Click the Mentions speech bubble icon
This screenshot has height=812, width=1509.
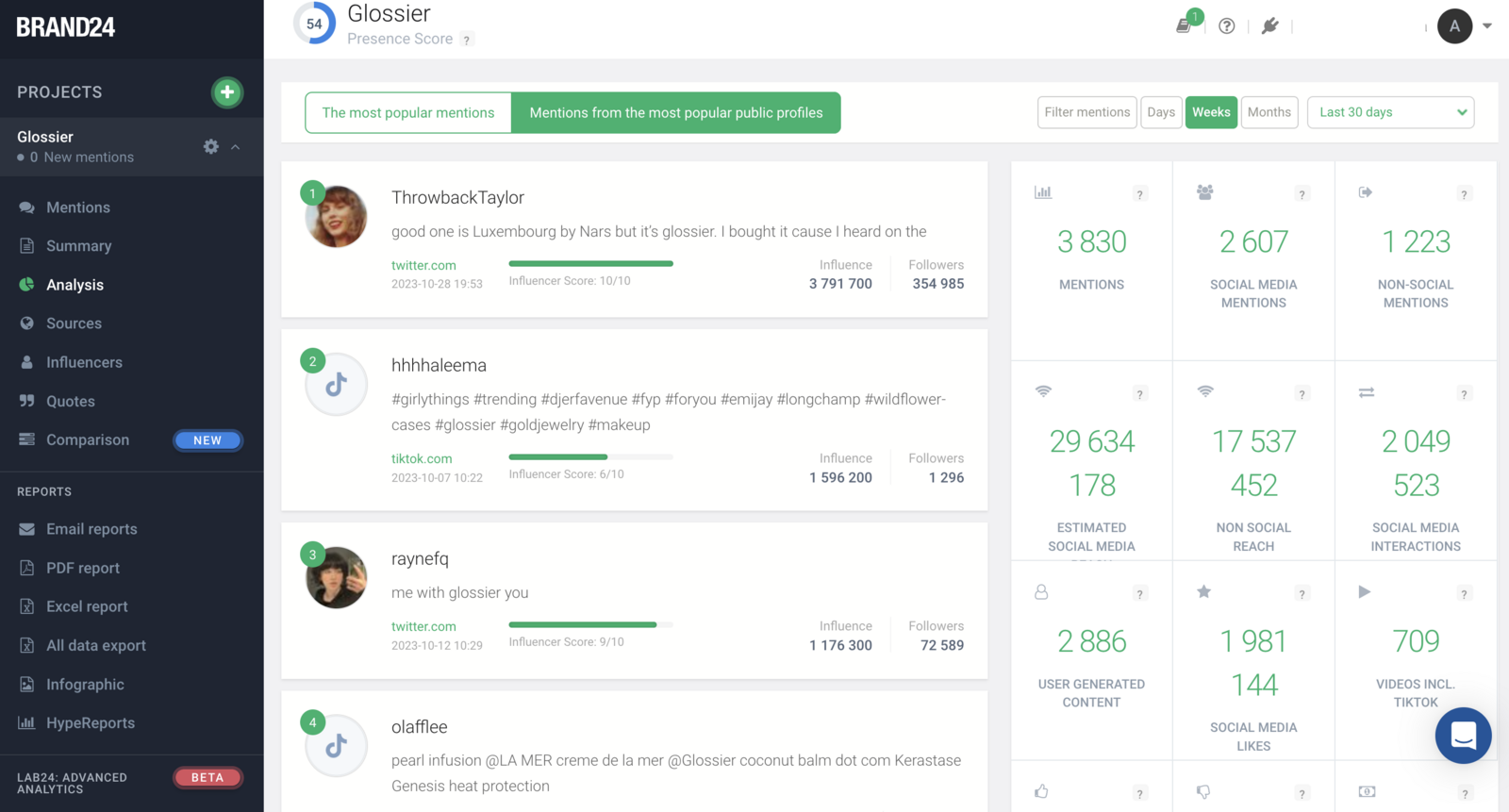click(x=26, y=207)
